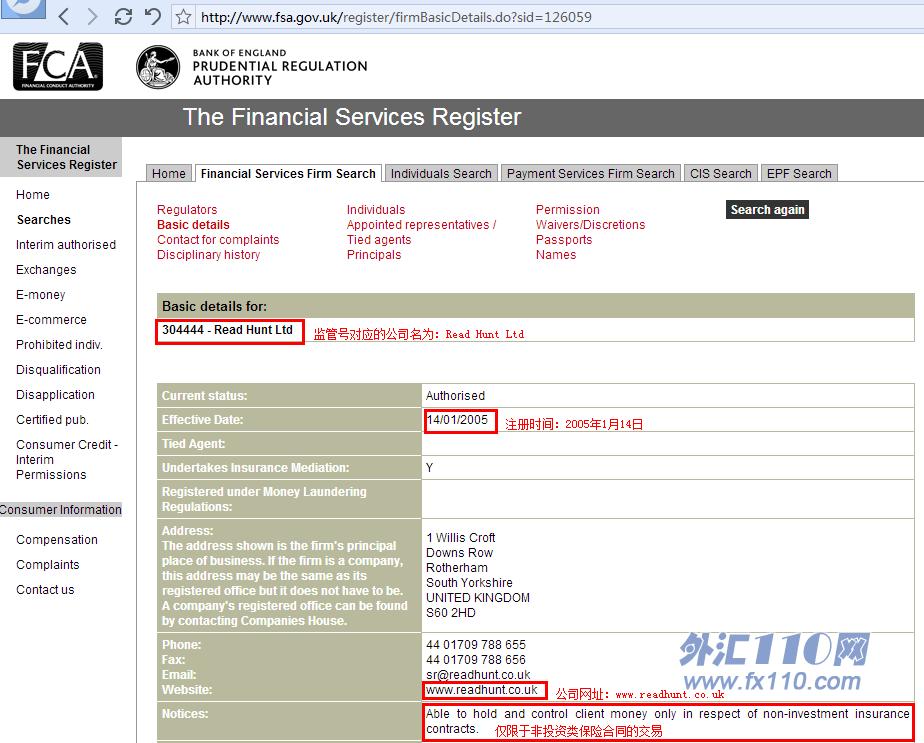Open Payment Services Firm Search tab

point(590,173)
